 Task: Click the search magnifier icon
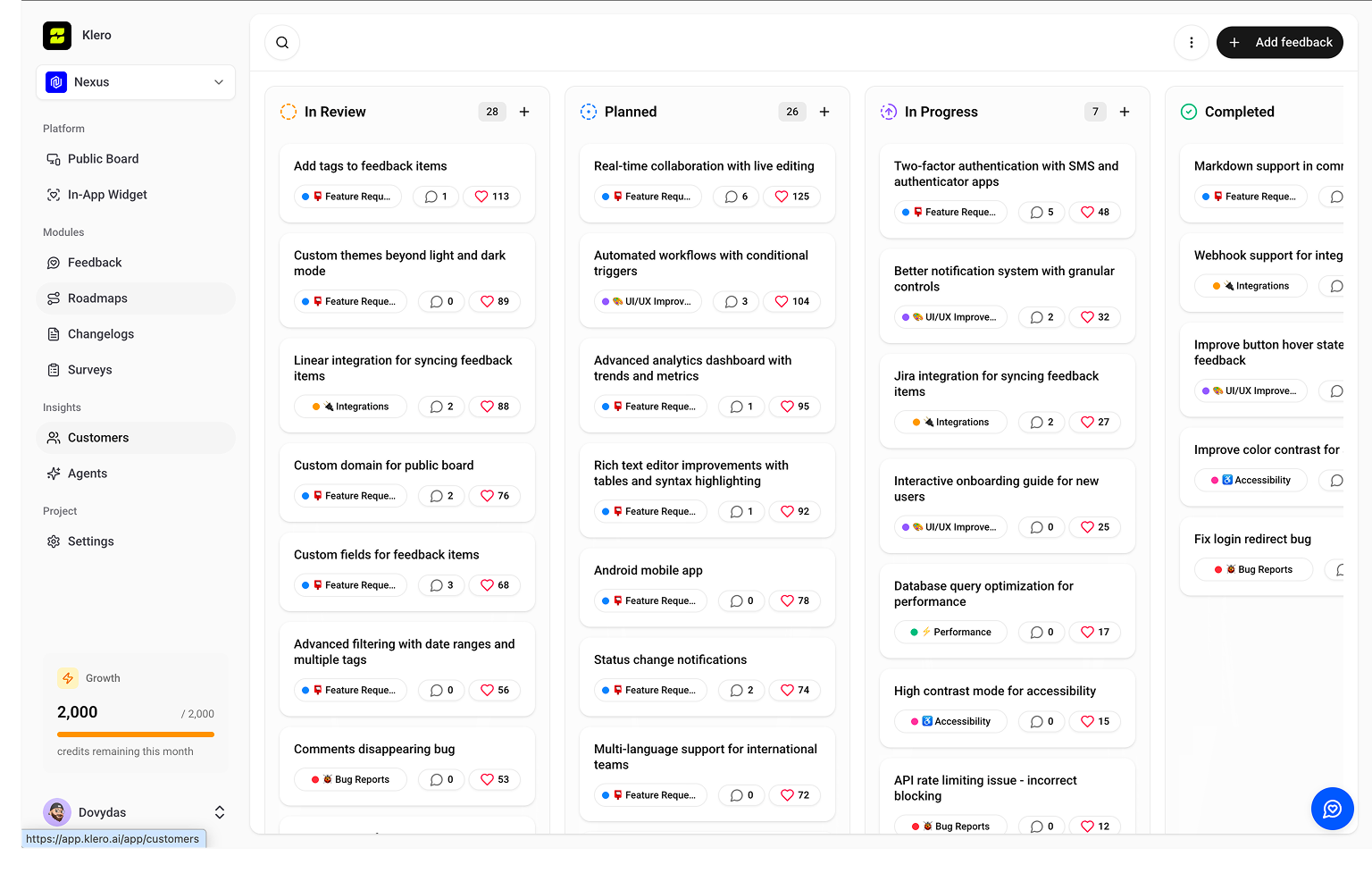pos(282,43)
